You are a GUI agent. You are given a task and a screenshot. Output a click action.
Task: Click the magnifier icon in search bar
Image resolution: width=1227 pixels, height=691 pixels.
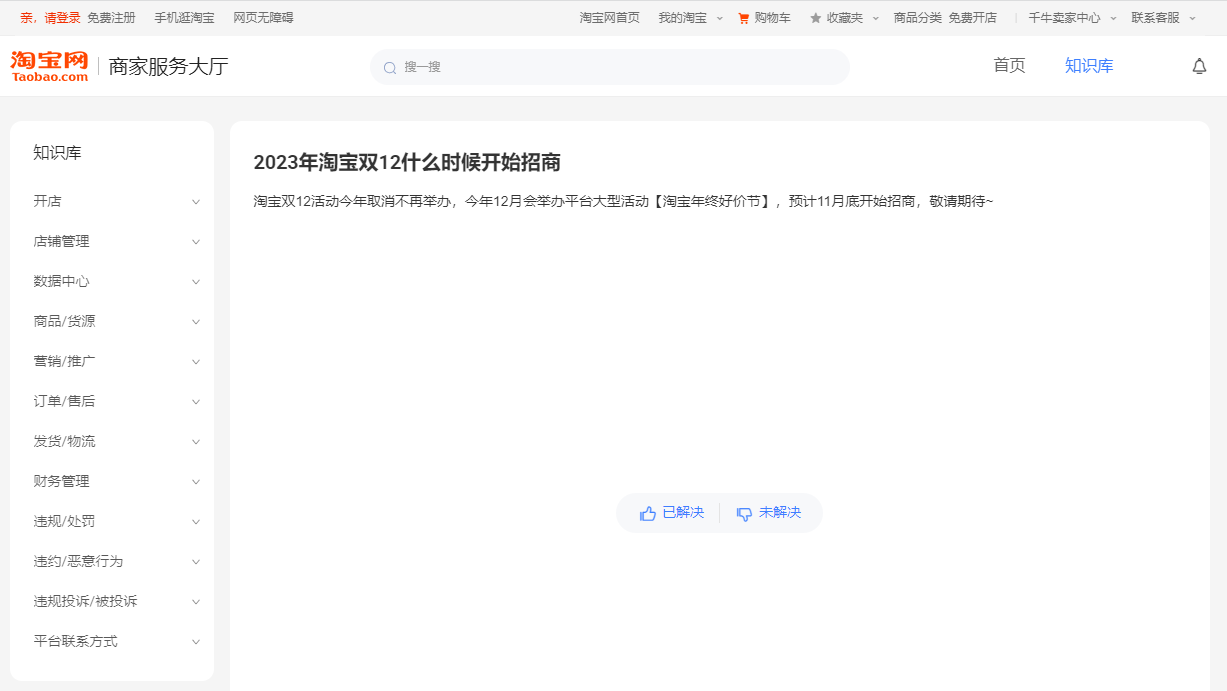tap(390, 68)
